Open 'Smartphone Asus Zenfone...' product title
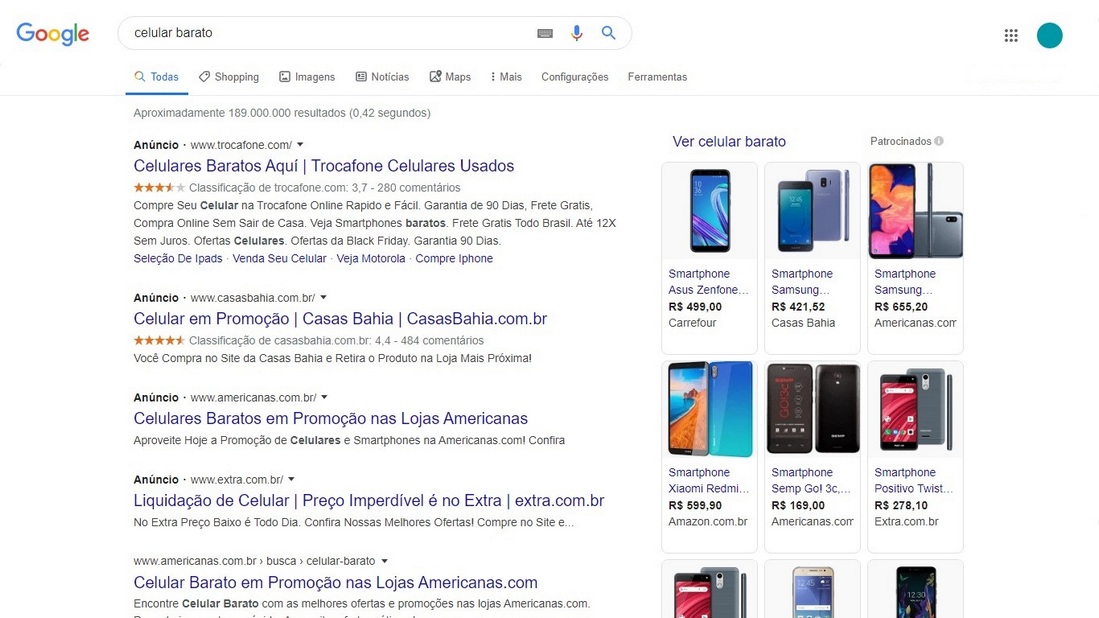 [x=709, y=282]
